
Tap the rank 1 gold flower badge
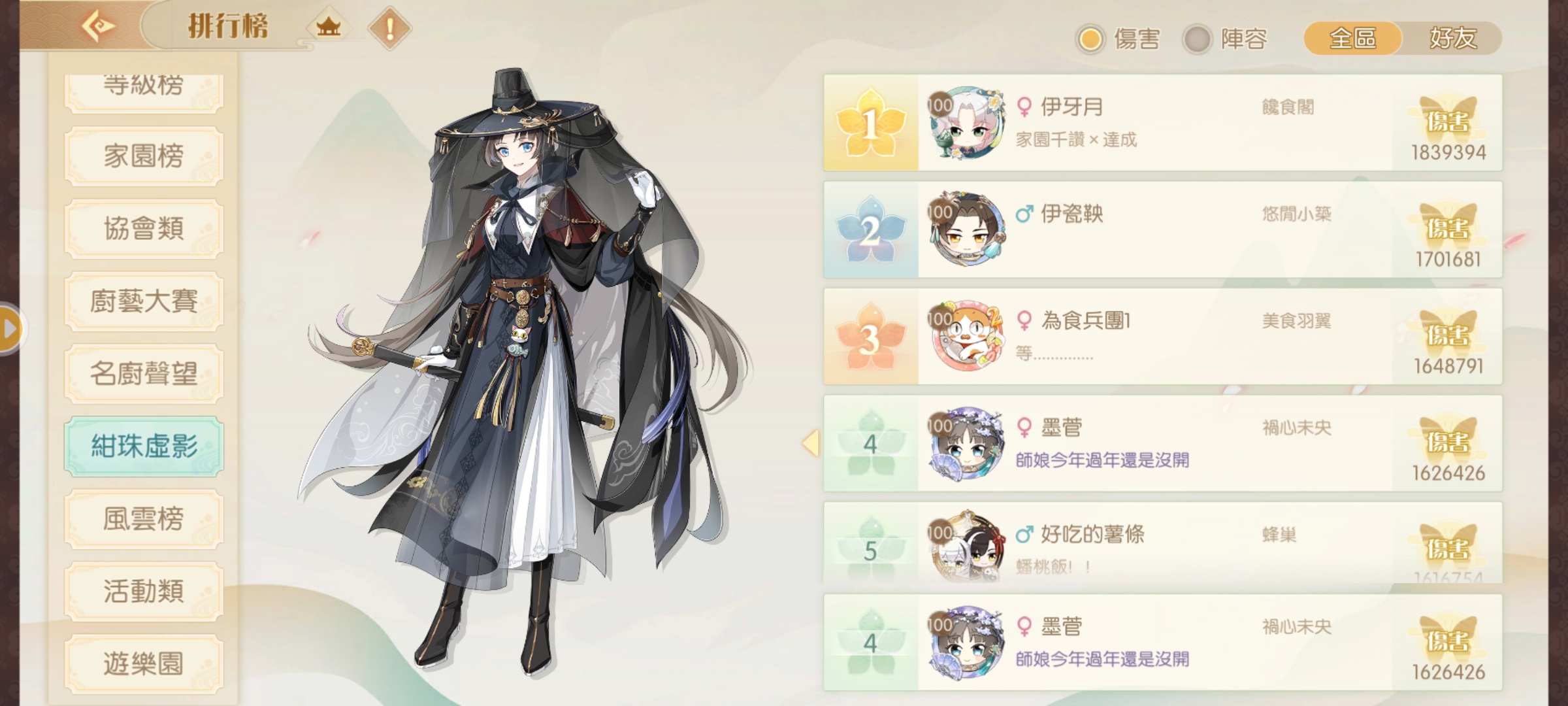870,123
